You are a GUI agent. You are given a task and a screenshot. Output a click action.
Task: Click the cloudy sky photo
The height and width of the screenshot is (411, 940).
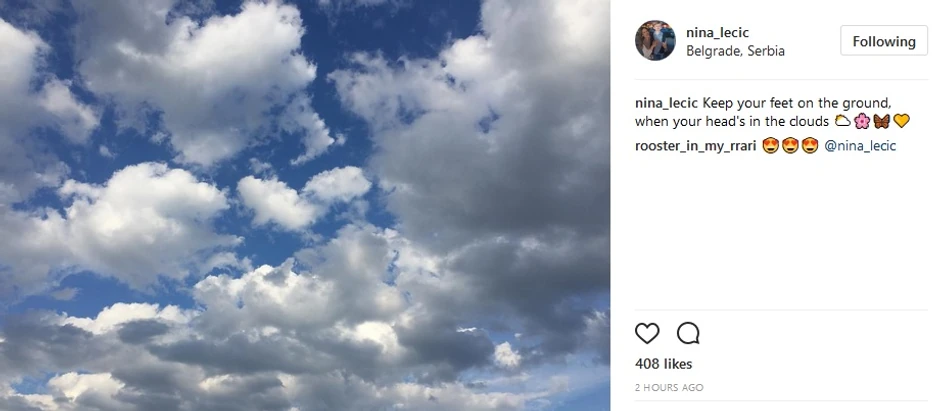305,205
